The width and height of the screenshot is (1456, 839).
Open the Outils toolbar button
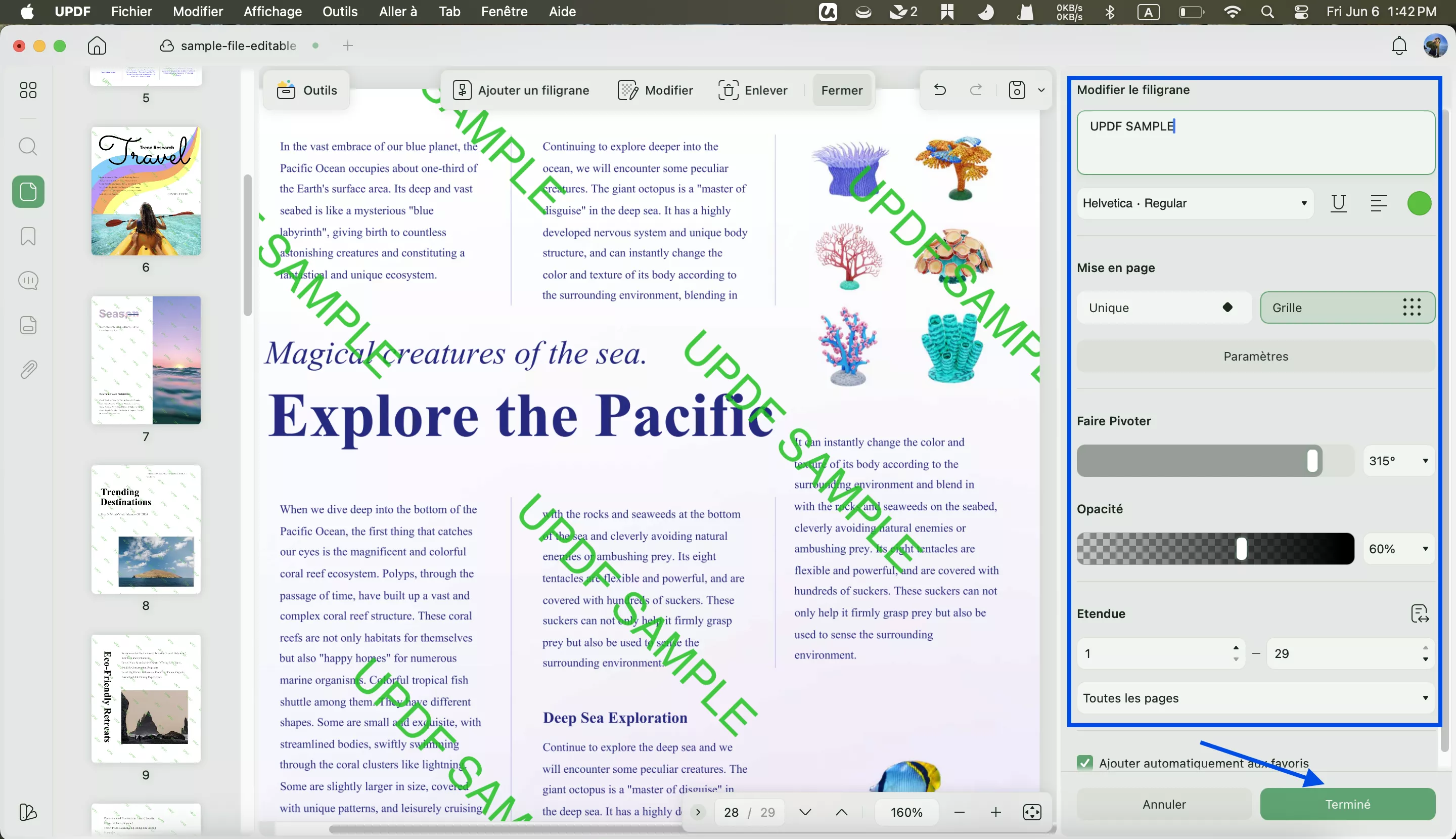(x=306, y=90)
